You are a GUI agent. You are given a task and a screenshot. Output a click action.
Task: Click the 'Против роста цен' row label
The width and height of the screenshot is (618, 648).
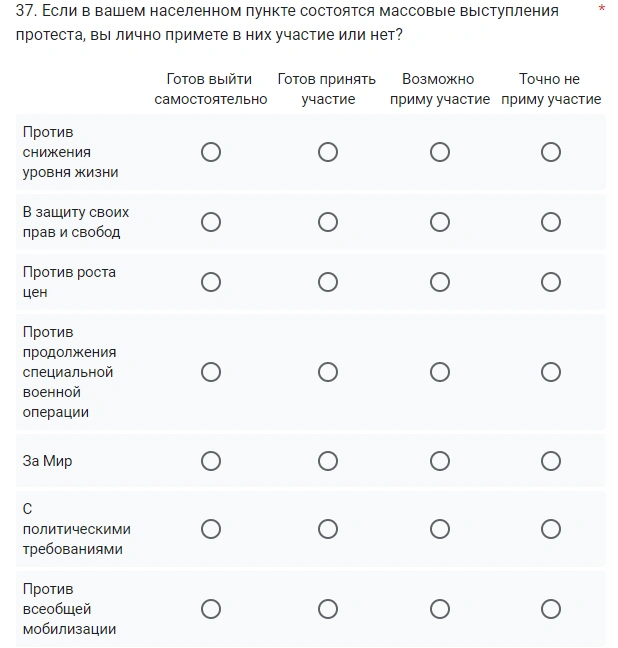(x=69, y=282)
